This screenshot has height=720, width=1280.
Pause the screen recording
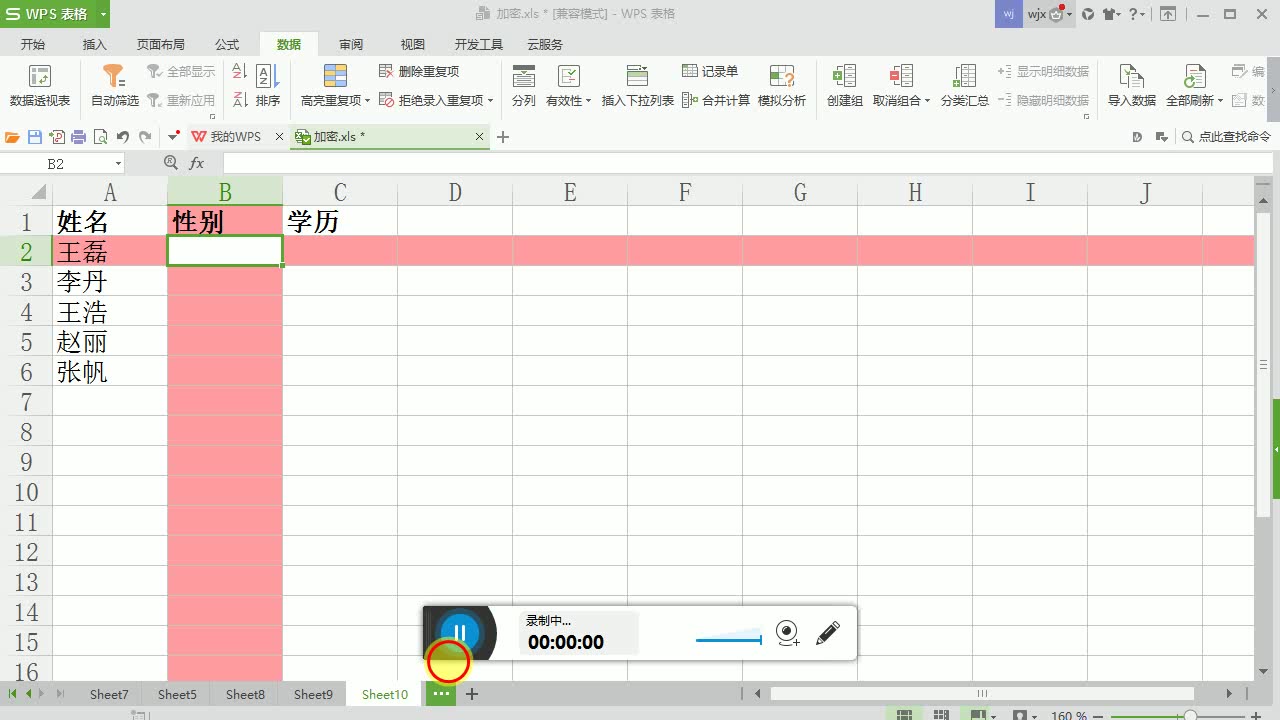pyautogui.click(x=460, y=633)
